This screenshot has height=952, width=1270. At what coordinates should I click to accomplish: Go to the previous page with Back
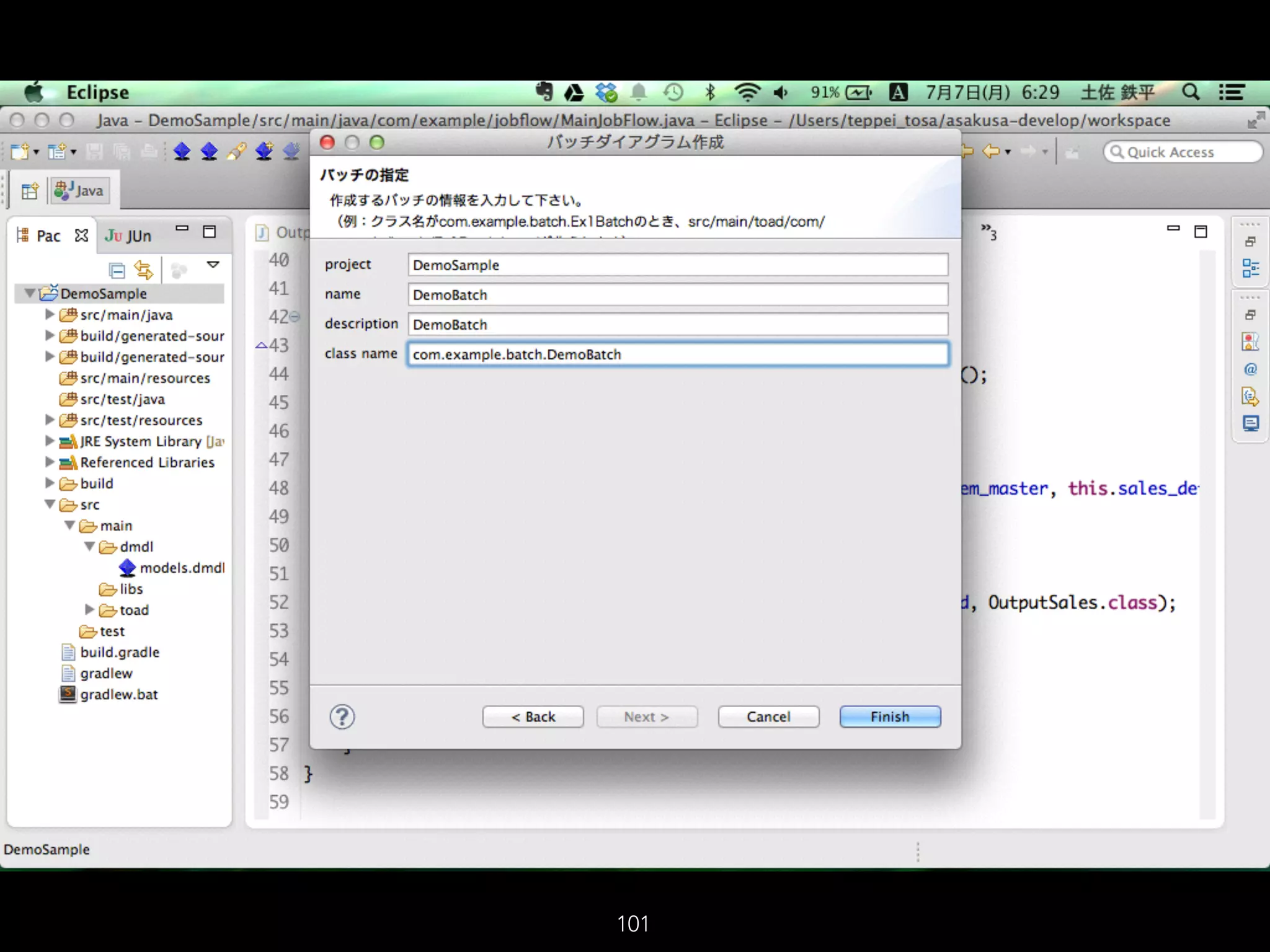click(x=533, y=716)
